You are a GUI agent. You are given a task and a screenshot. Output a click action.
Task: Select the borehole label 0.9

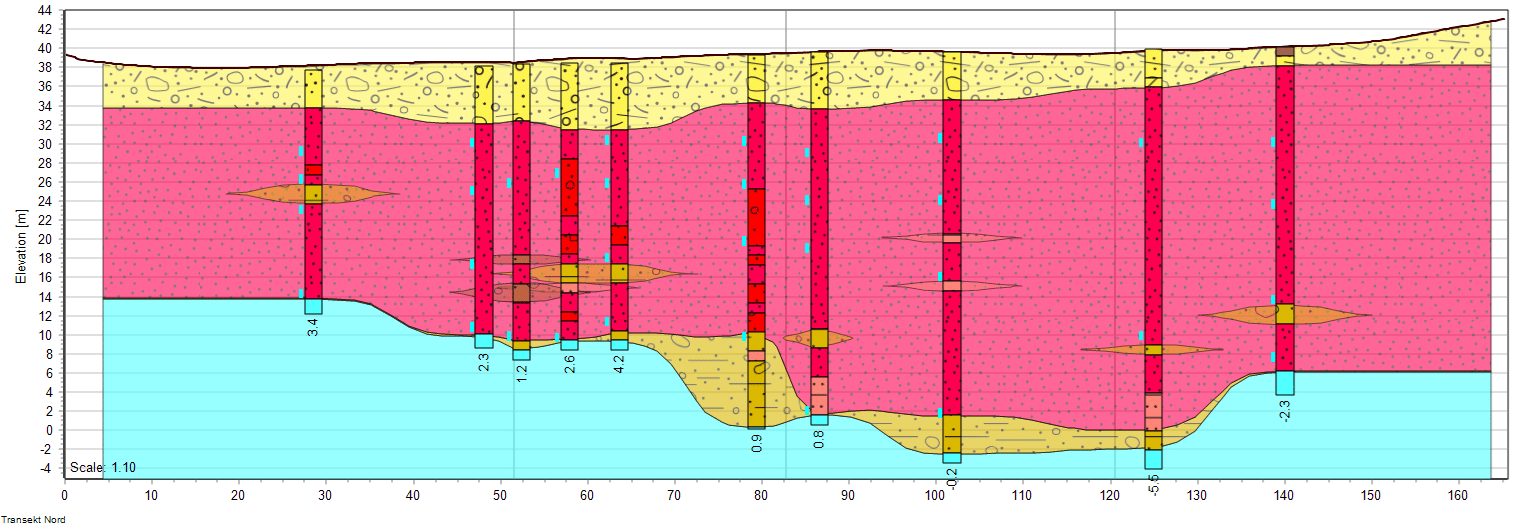point(756,442)
